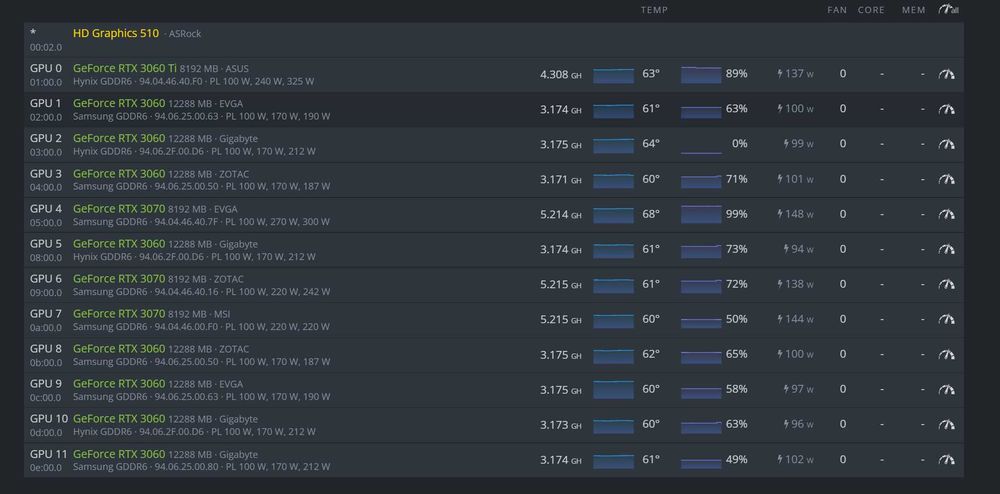Open GPU 6 overclocking speedometer icon
The height and width of the screenshot is (494, 1000).
[x=946, y=284]
